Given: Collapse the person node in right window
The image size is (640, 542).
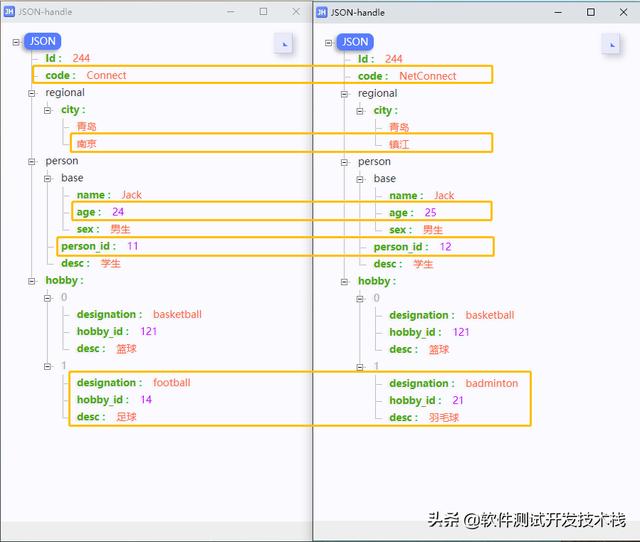Looking at the screenshot, I should point(344,162).
